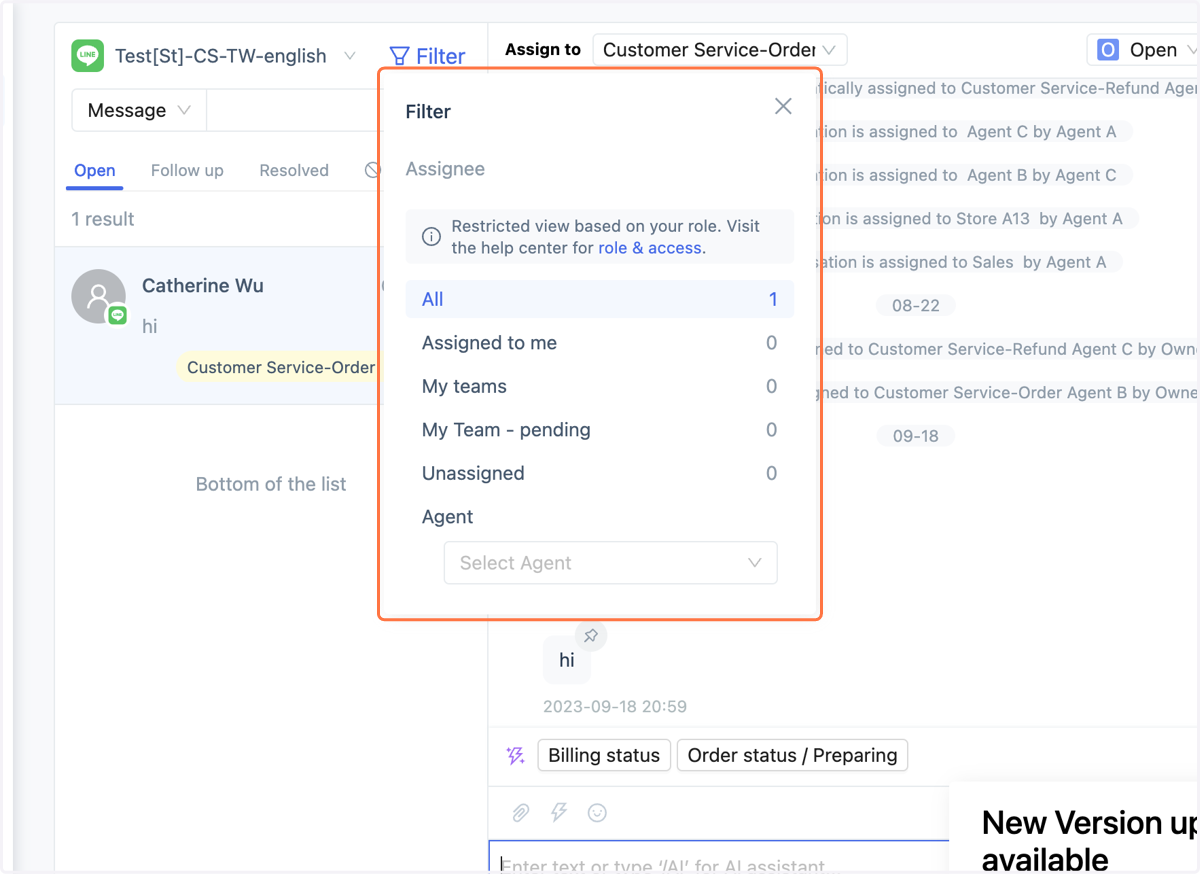Close the Filter panel with X

(x=783, y=106)
